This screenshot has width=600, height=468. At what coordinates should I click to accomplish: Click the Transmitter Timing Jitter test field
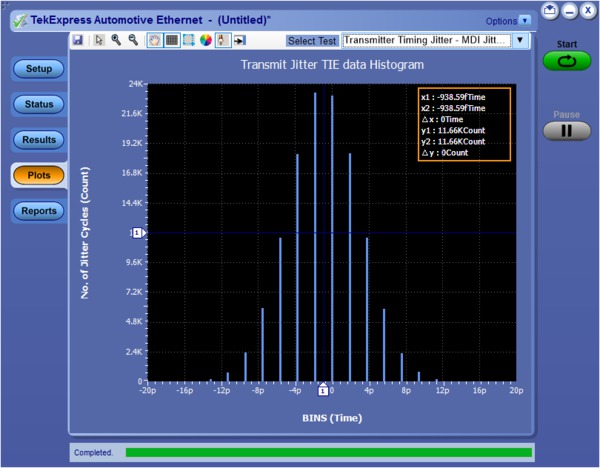click(427, 41)
